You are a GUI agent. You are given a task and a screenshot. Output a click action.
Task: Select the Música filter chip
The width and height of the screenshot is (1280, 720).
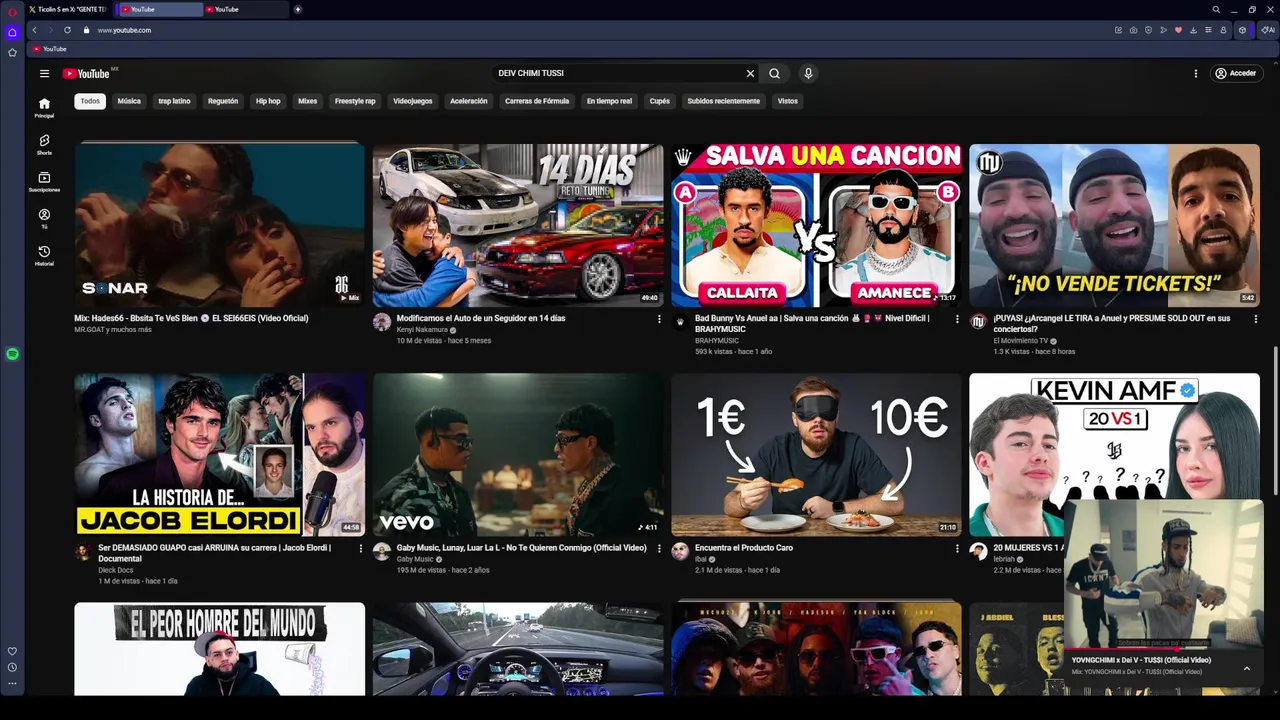pos(129,101)
